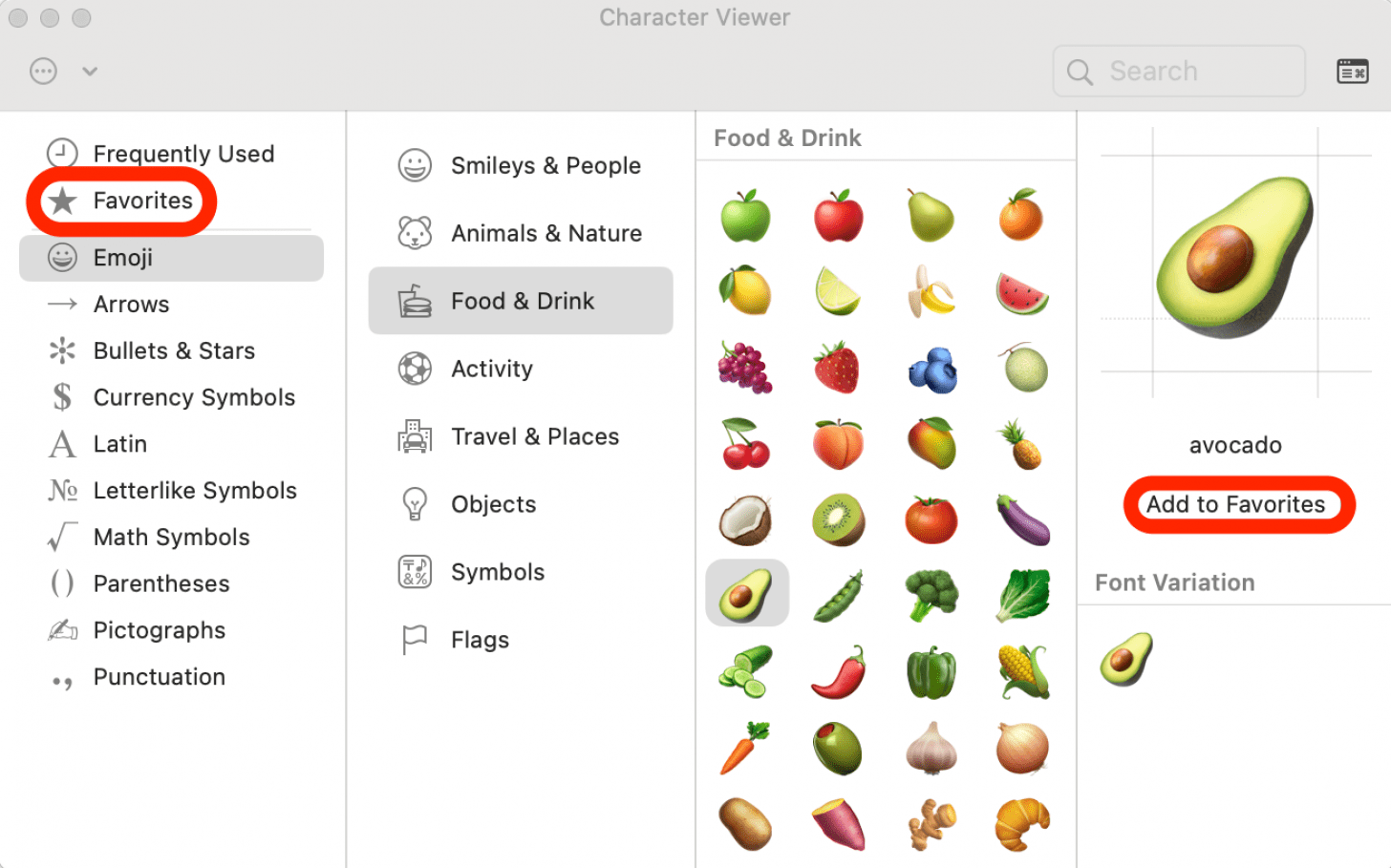Click the watermelon slice emoji
Image resolution: width=1391 pixels, height=868 pixels.
(x=1021, y=293)
